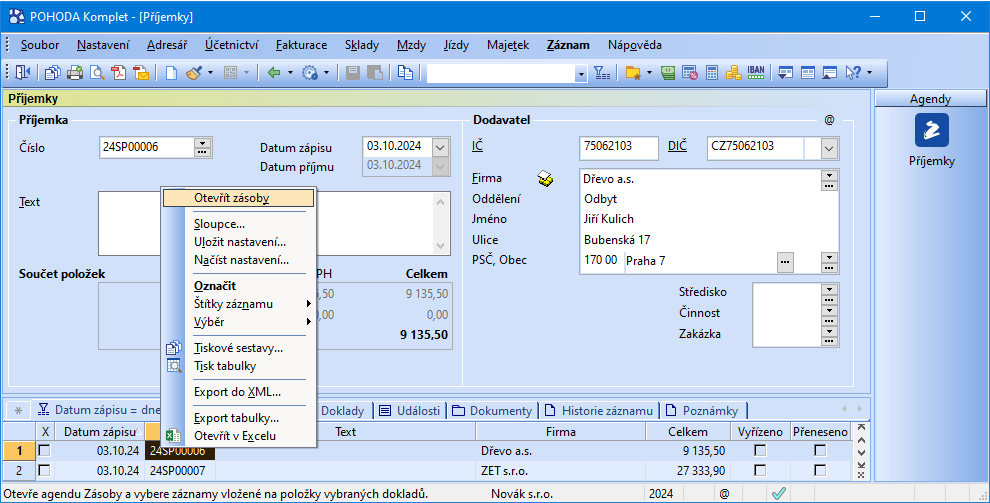Choose Export do XML... menu entry
The height and width of the screenshot is (503, 990).
click(x=237, y=392)
